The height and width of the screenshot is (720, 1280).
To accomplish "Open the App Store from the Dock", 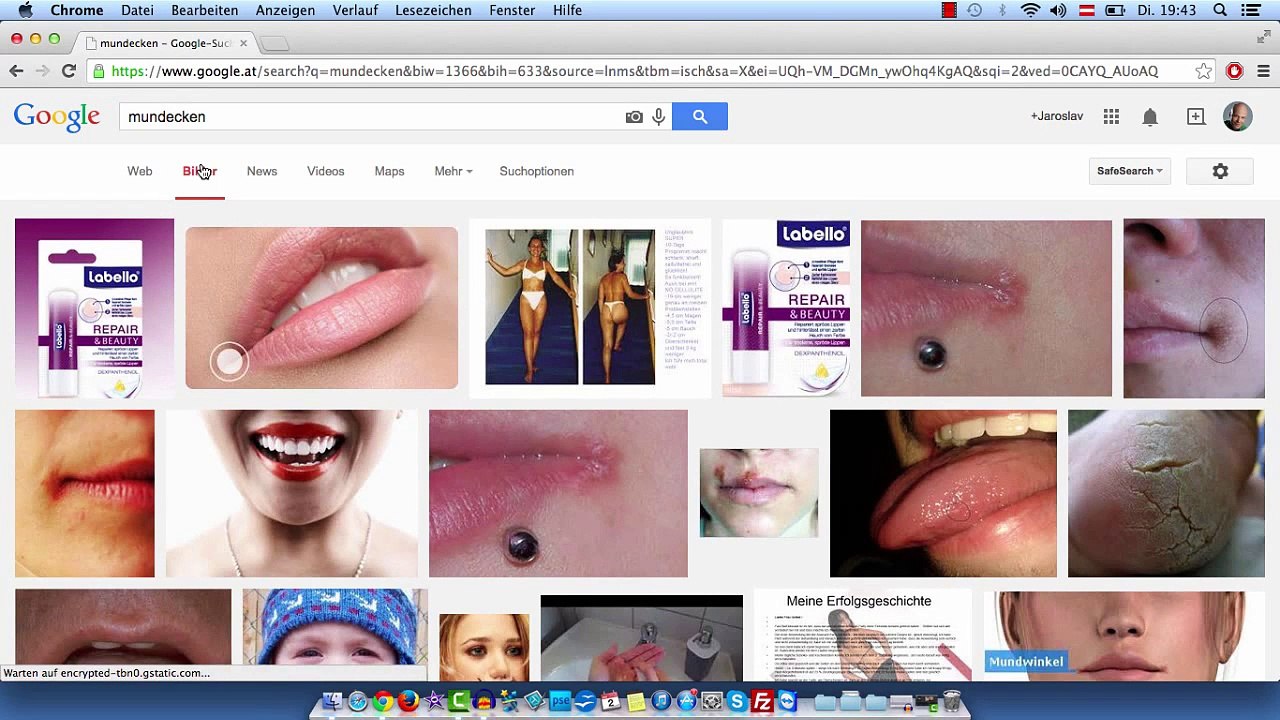I will coord(686,701).
